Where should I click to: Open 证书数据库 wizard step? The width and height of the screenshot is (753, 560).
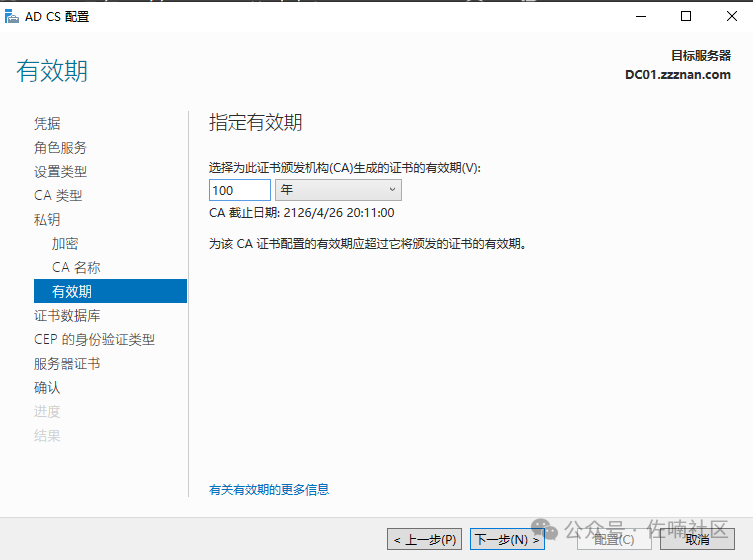(67, 316)
